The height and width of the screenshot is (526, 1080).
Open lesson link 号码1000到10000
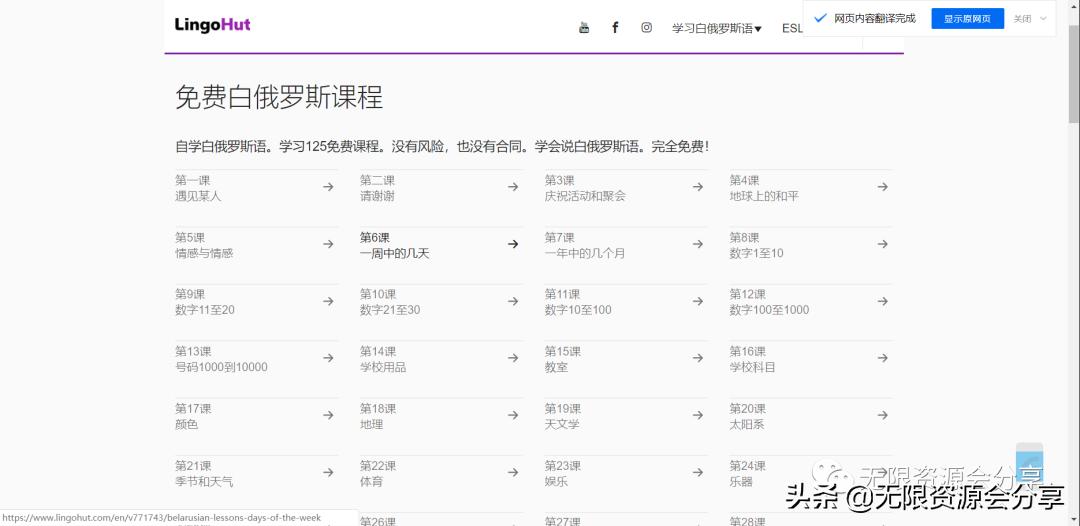point(221,368)
